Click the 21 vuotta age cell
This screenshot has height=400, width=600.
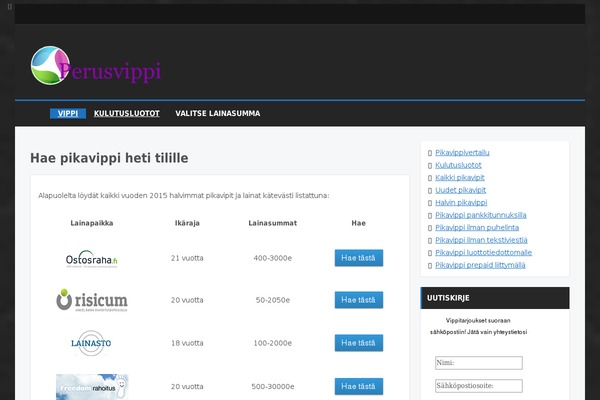point(187,258)
